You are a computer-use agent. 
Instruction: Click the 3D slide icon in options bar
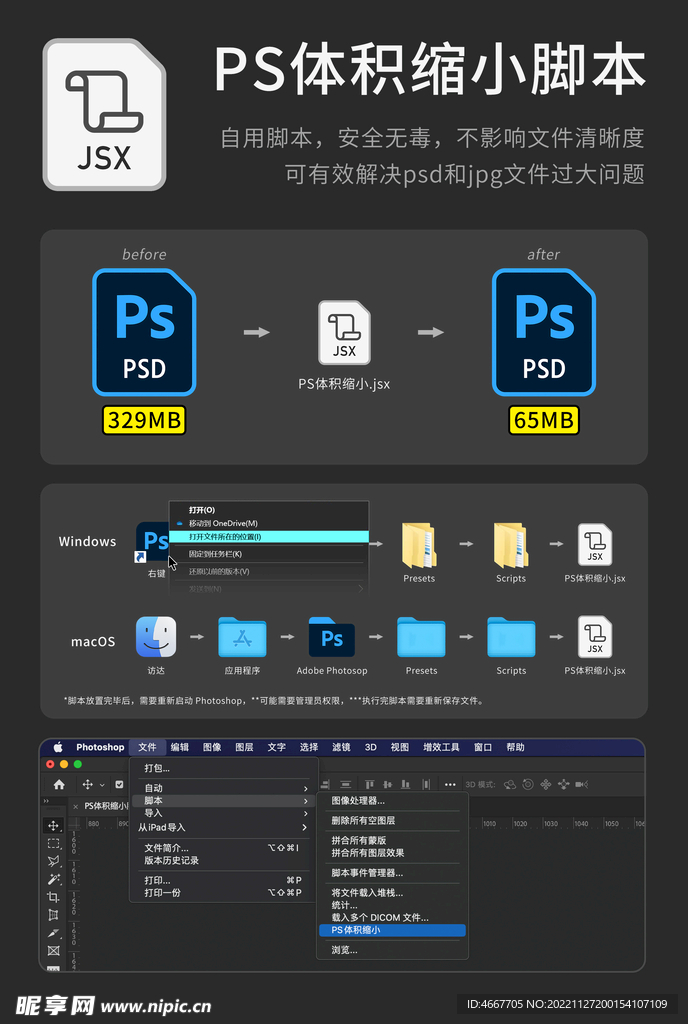(563, 784)
